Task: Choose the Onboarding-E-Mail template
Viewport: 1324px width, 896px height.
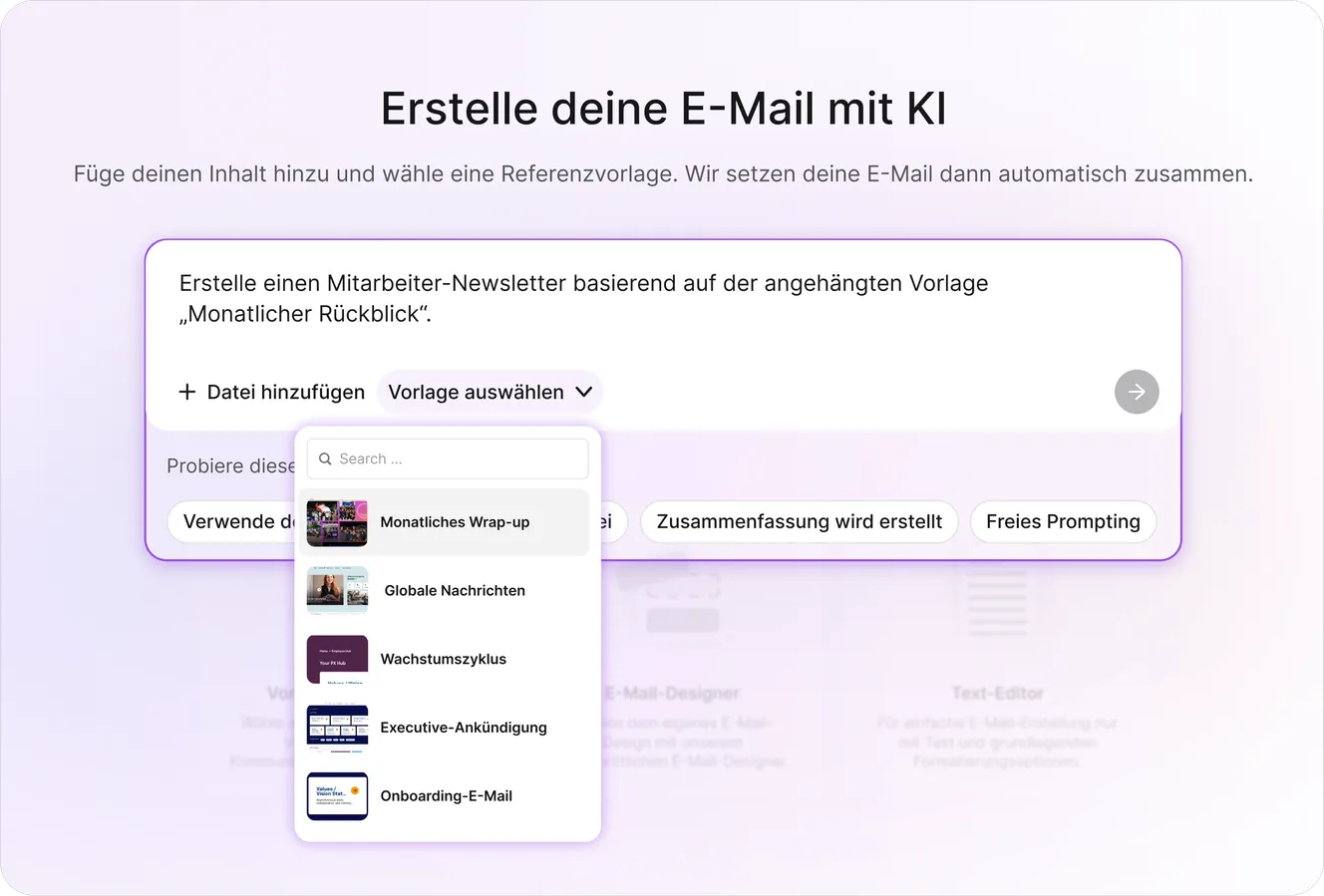Action: (x=444, y=796)
